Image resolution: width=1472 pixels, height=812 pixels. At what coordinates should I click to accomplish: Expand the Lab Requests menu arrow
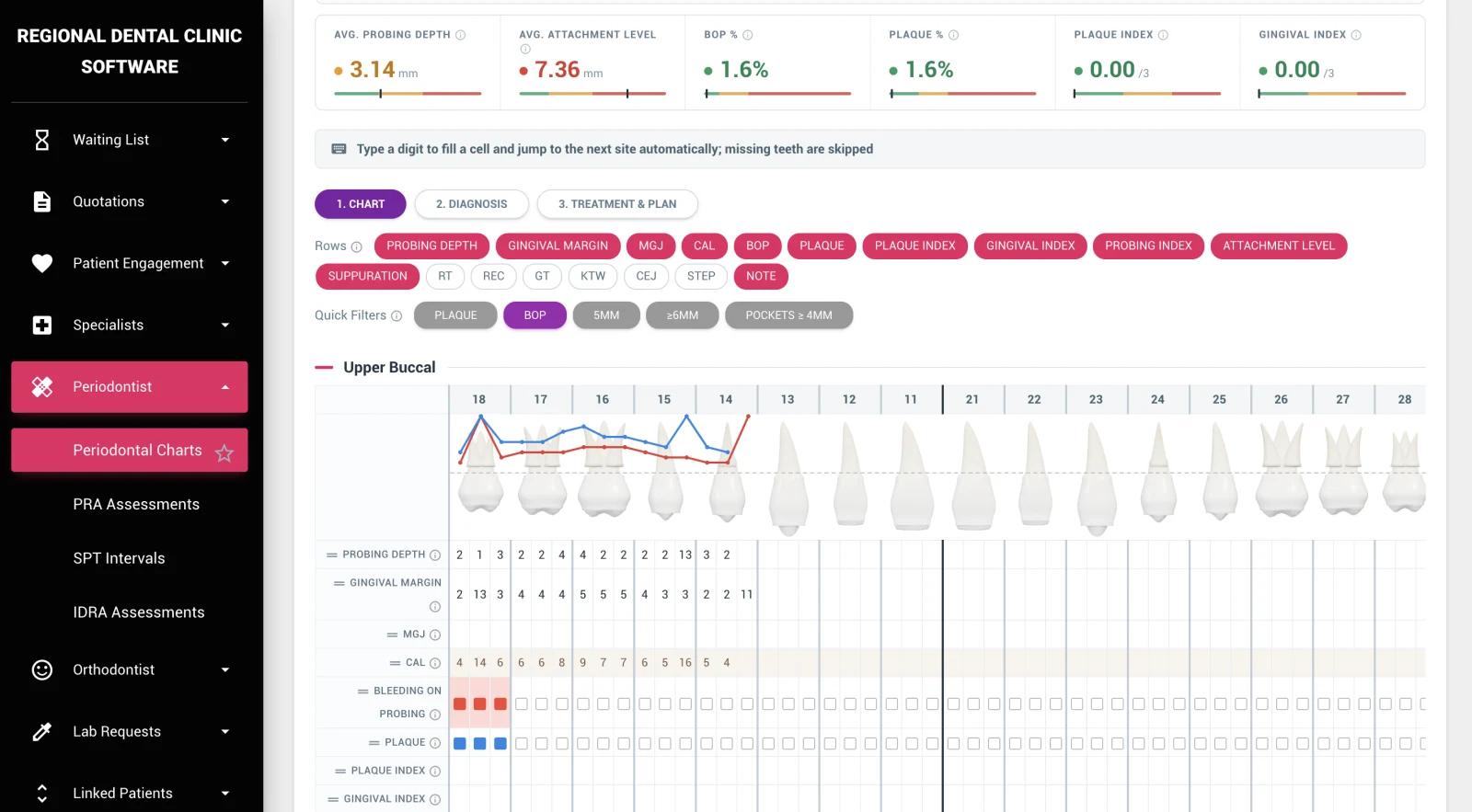click(x=225, y=731)
